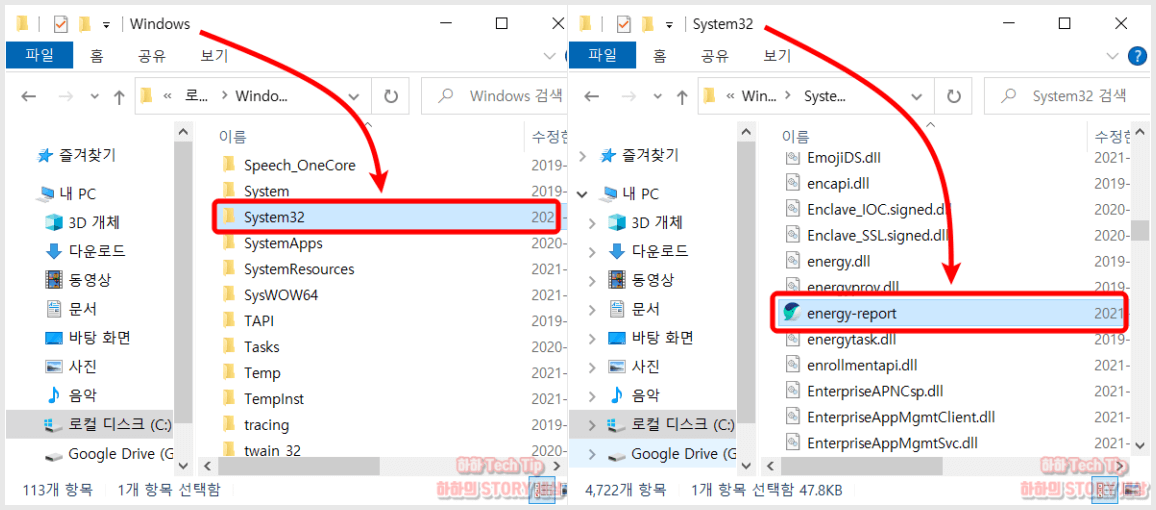Select energy.dll file icon
This screenshot has width=1156, height=510.
[793, 260]
